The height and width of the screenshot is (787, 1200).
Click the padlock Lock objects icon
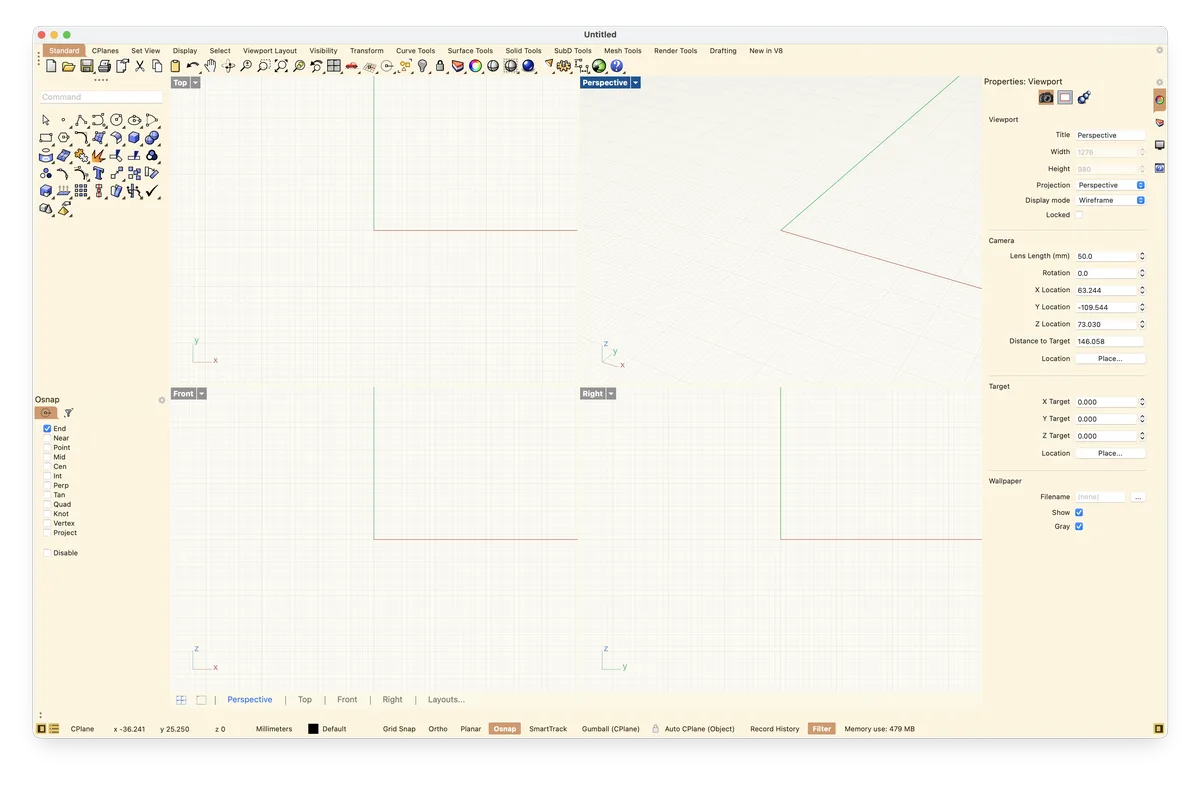pyautogui.click(x=440, y=66)
